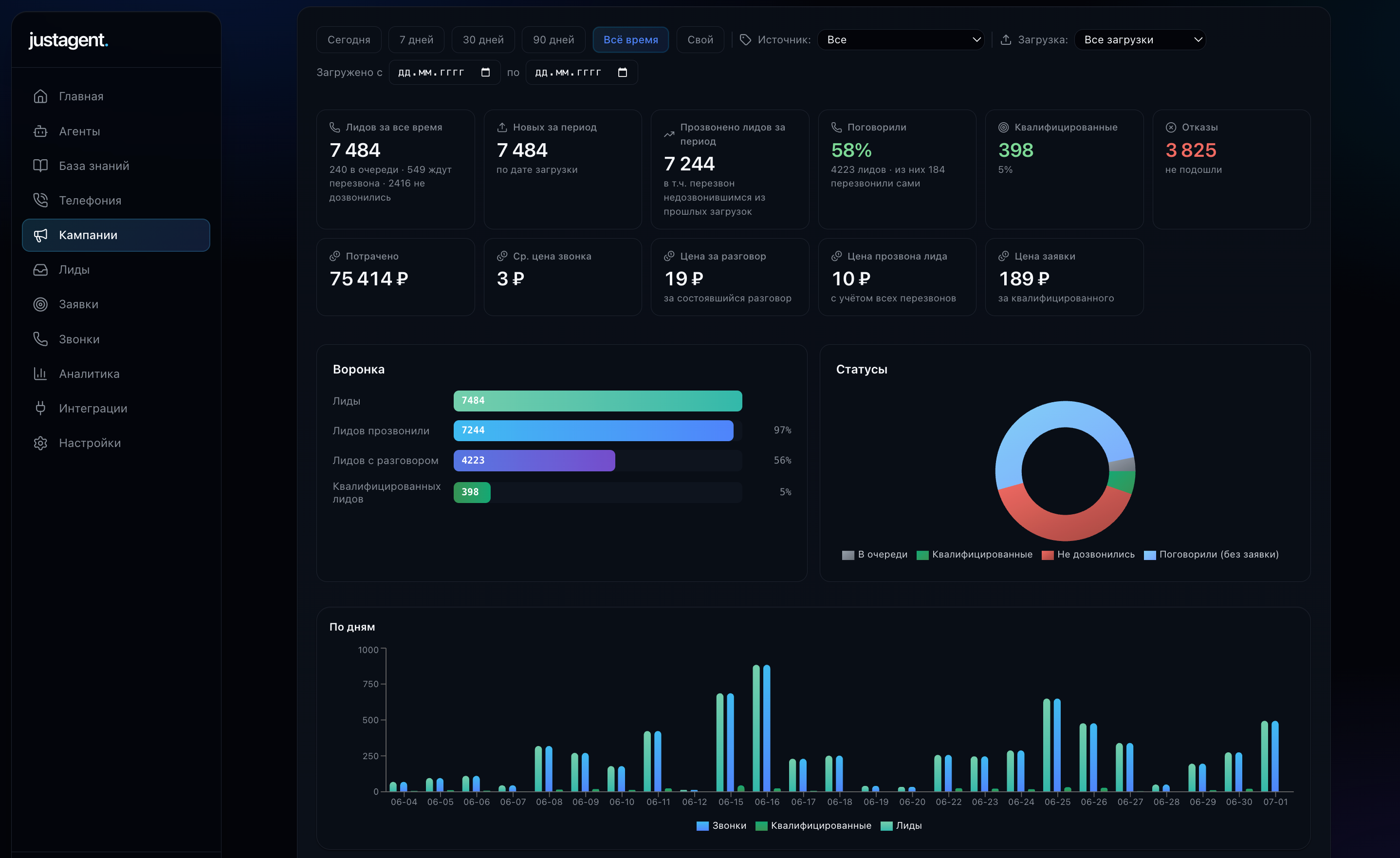
Task: Select the Лиды inbox icon
Action: pos(40,270)
